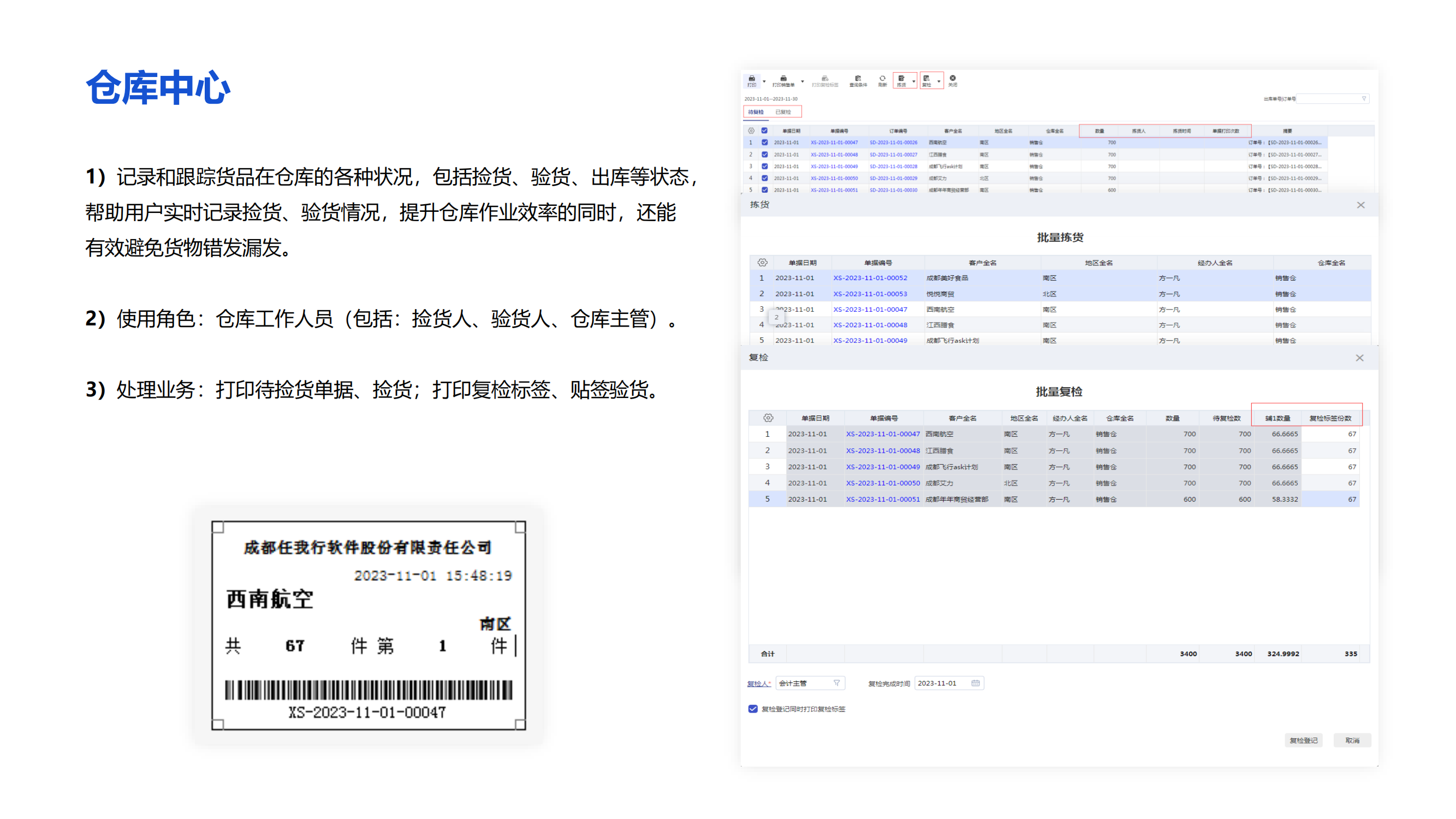Uncheck the checkbox for row XS-2023-11-01-00048
This screenshot has width=1456, height=819.
pos(764,155)
